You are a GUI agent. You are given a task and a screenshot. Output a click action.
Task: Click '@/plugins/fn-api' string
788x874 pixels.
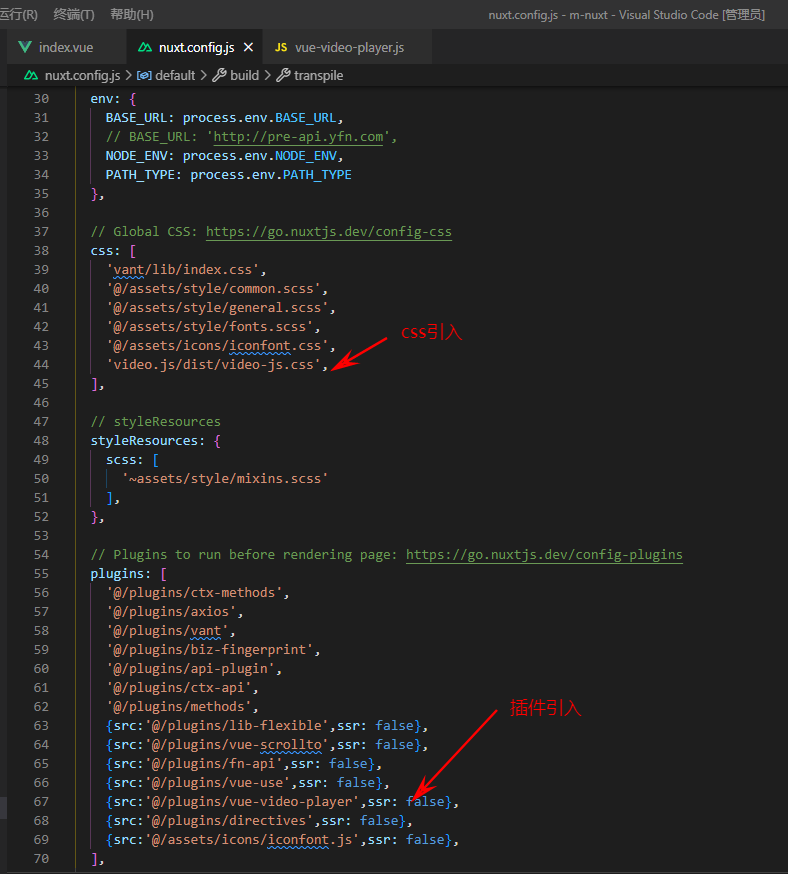click(x=214, y=764)
